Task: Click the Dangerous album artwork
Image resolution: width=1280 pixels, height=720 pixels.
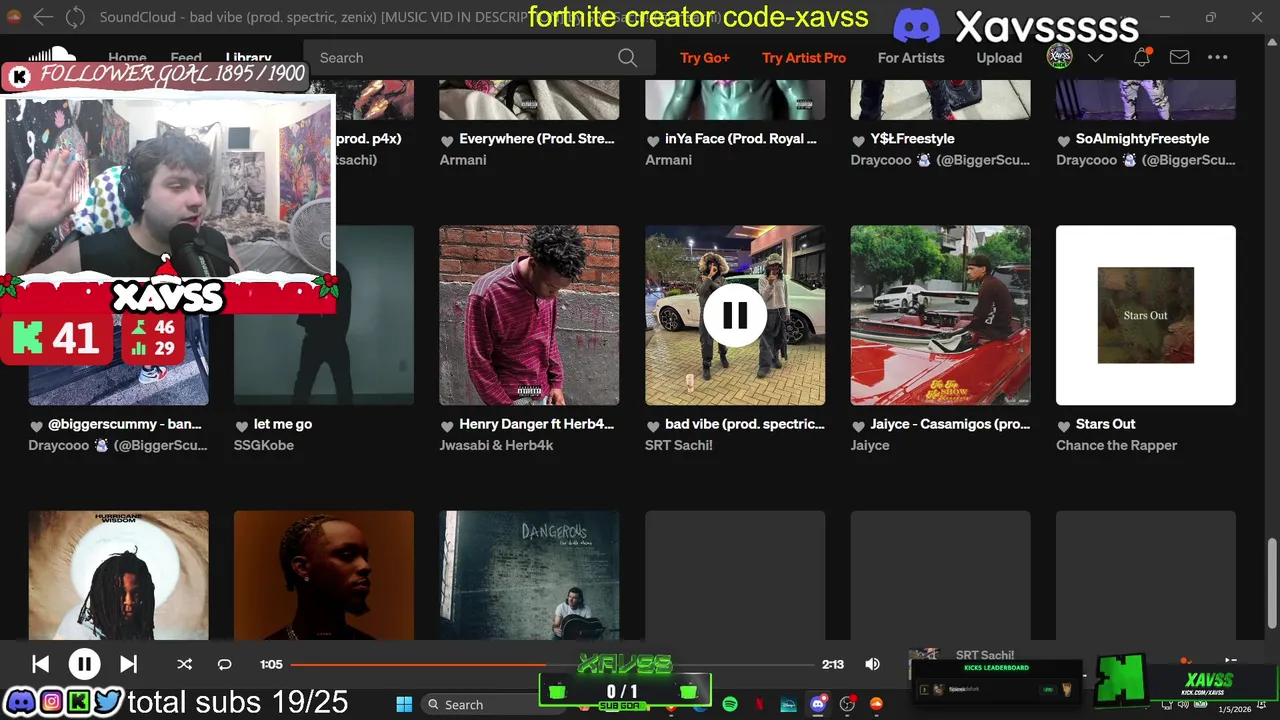Action: (529, 575)
